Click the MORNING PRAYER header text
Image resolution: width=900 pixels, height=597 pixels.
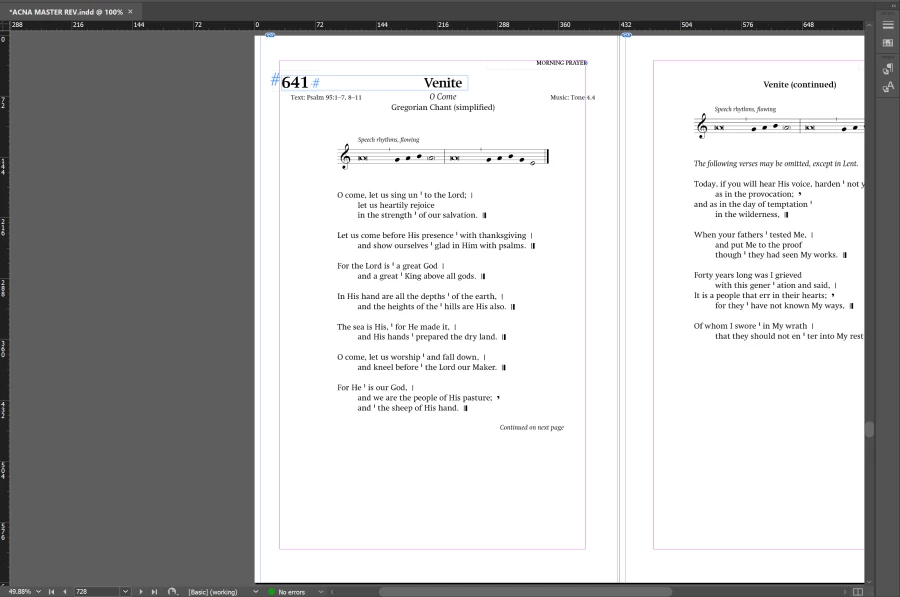pyautogui.click(x=561, y=63)
